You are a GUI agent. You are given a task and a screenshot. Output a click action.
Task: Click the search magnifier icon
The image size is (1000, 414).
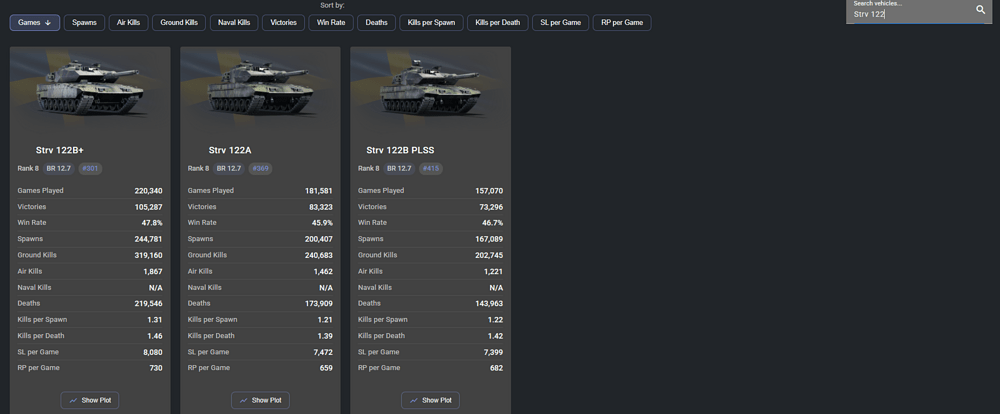click(980, 10)
